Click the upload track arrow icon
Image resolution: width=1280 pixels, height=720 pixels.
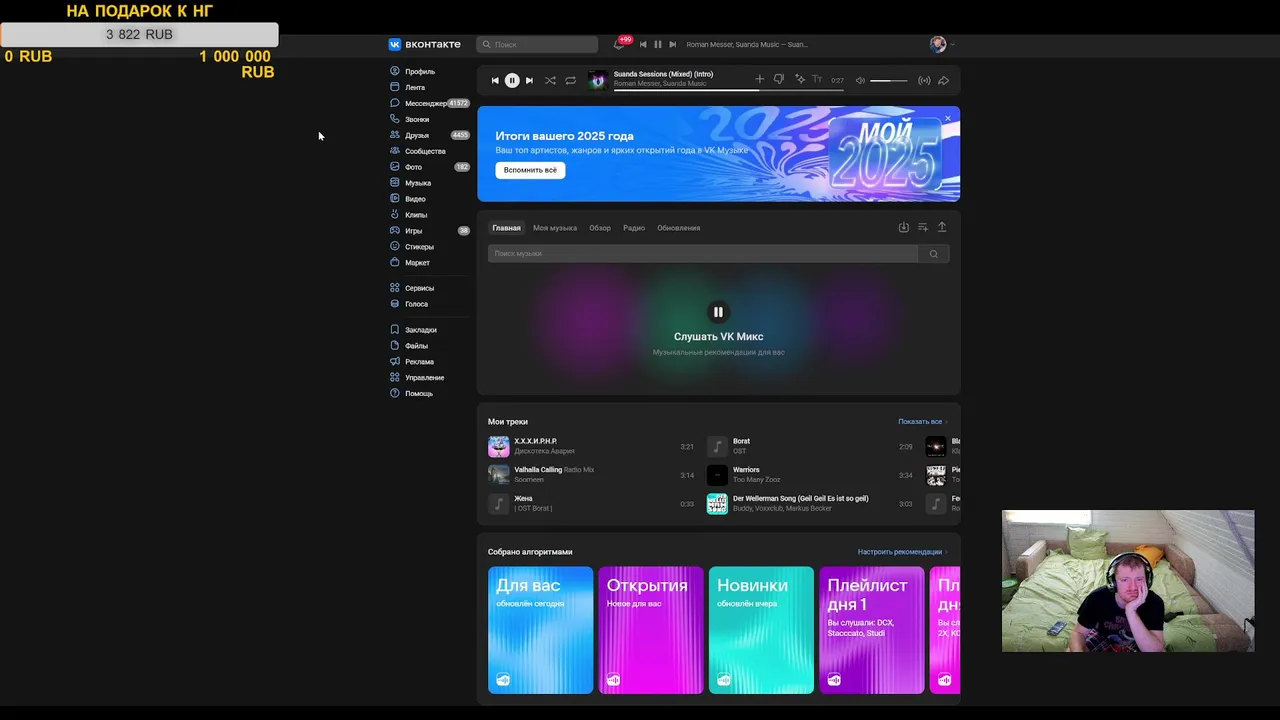click(x=942, y=227)
